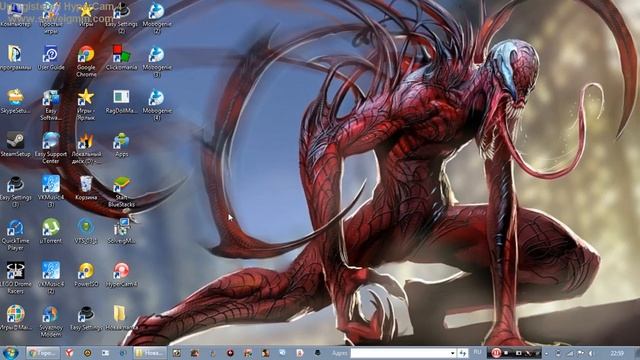The width and height of the screenshot is (640, 360).
Task: Open the Apps android shortcut
Action: (121, 144)
